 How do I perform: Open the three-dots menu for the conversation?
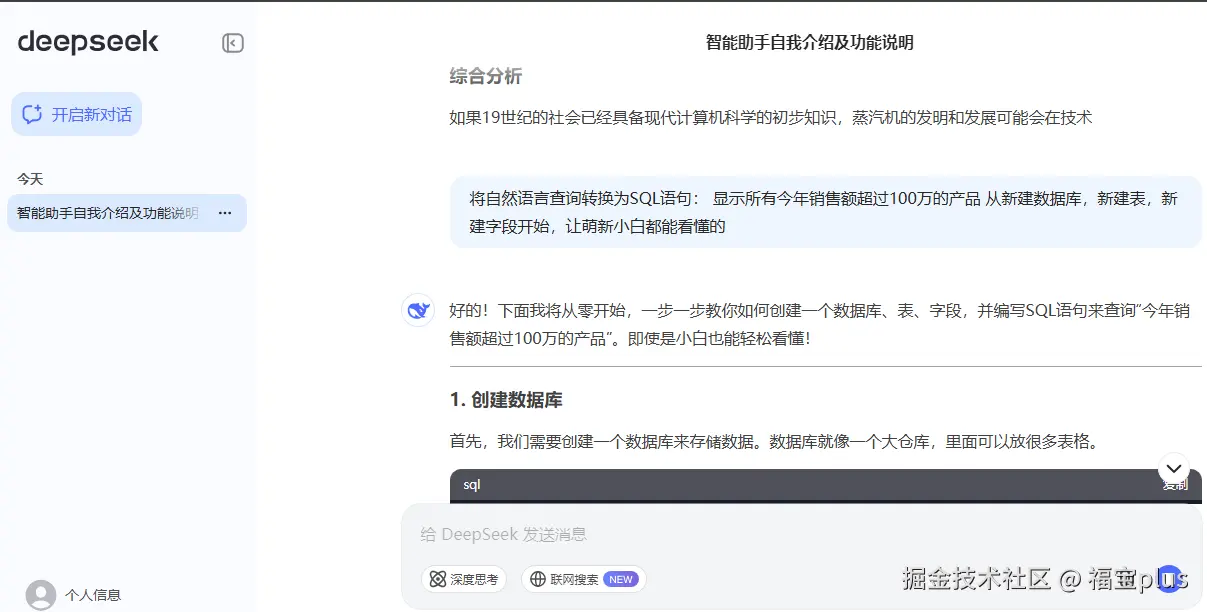225,213
